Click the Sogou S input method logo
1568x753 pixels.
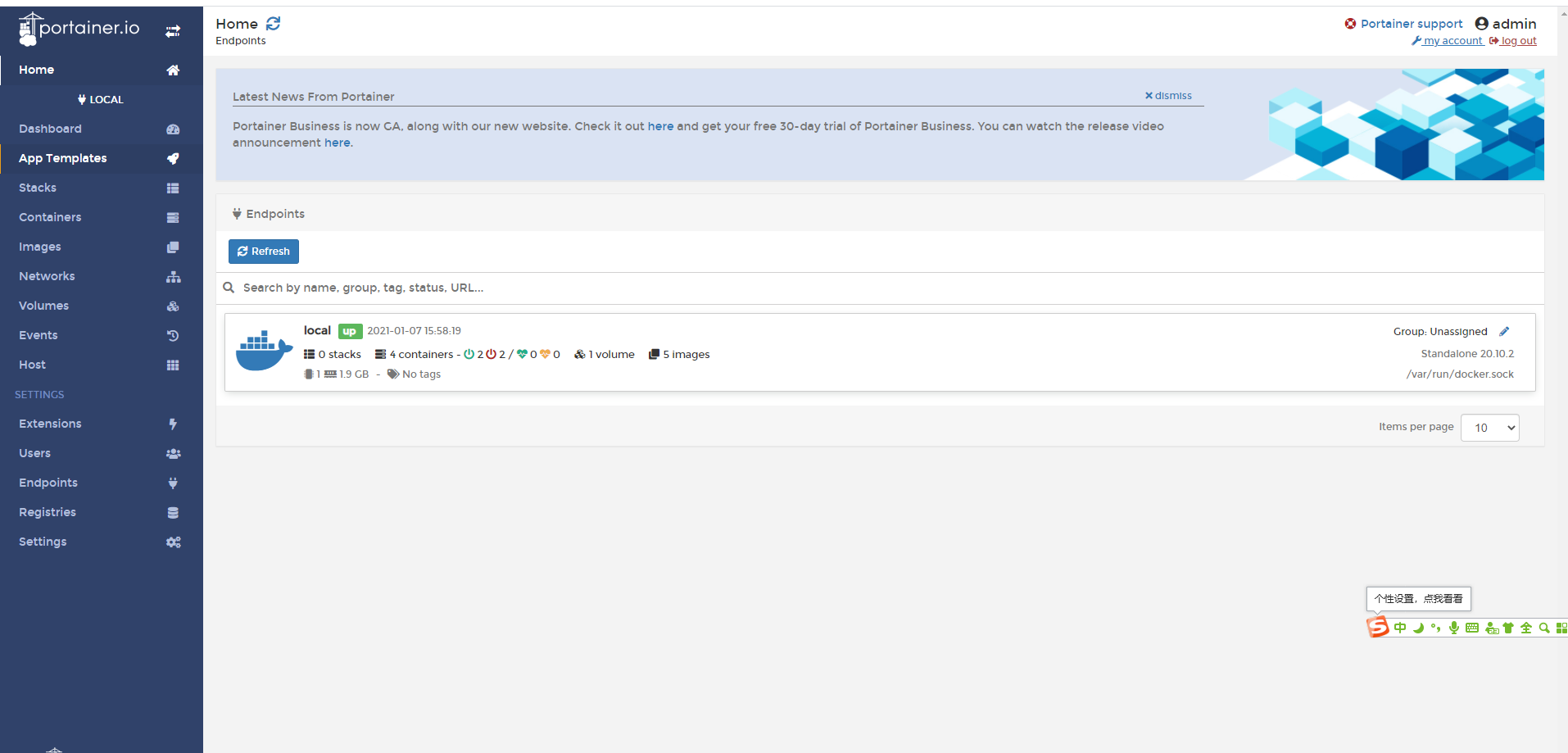coord(1378,627)
